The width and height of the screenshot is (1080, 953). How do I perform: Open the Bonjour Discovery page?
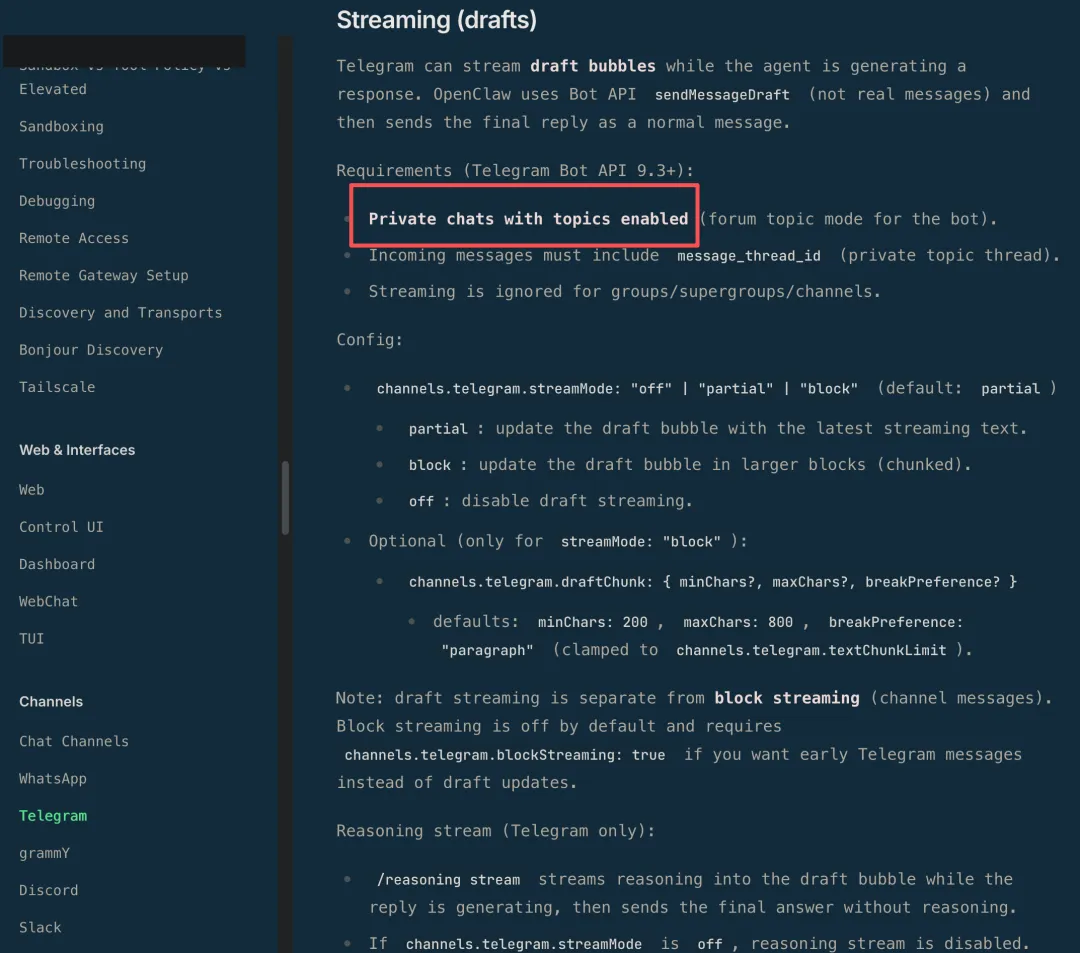pos(91,350)
